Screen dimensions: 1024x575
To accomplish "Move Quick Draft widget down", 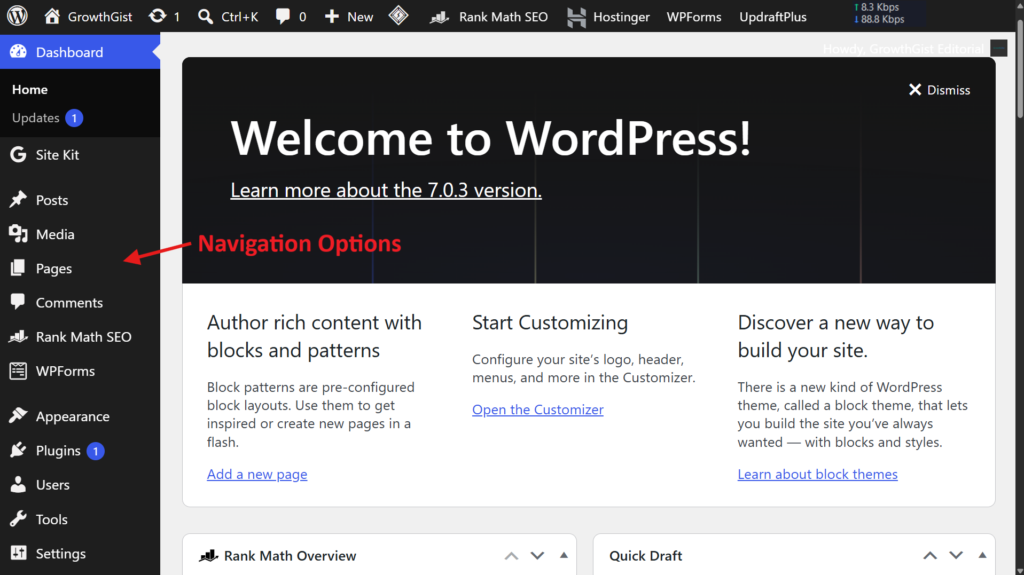I will click(956, 556).
